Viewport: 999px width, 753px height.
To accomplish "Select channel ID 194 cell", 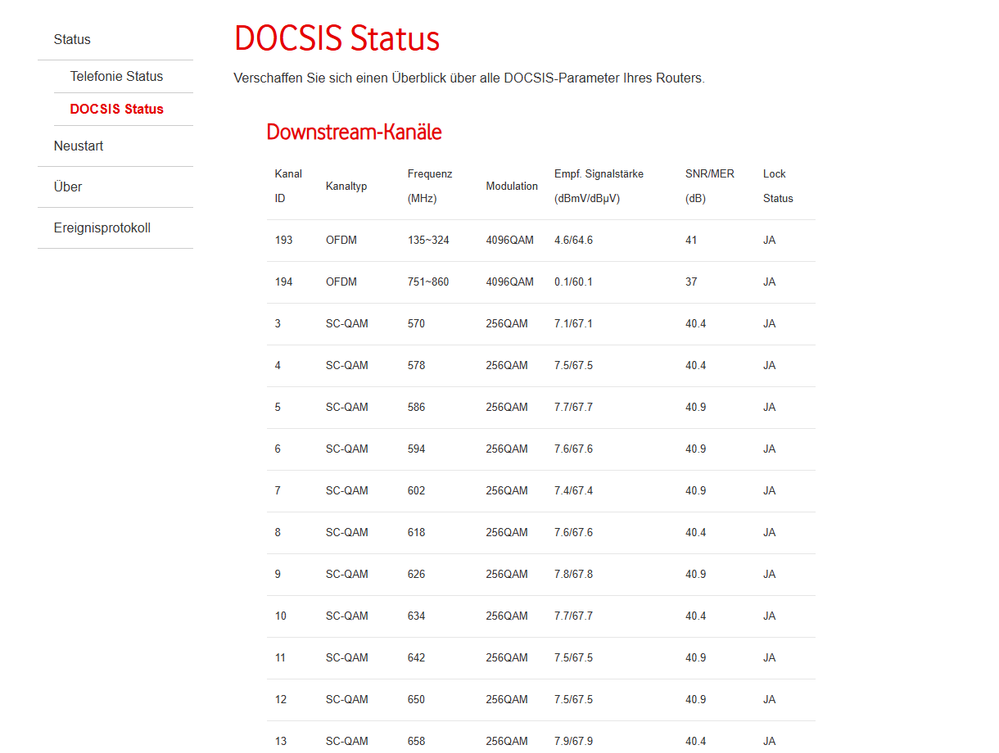I will [284, 282].
